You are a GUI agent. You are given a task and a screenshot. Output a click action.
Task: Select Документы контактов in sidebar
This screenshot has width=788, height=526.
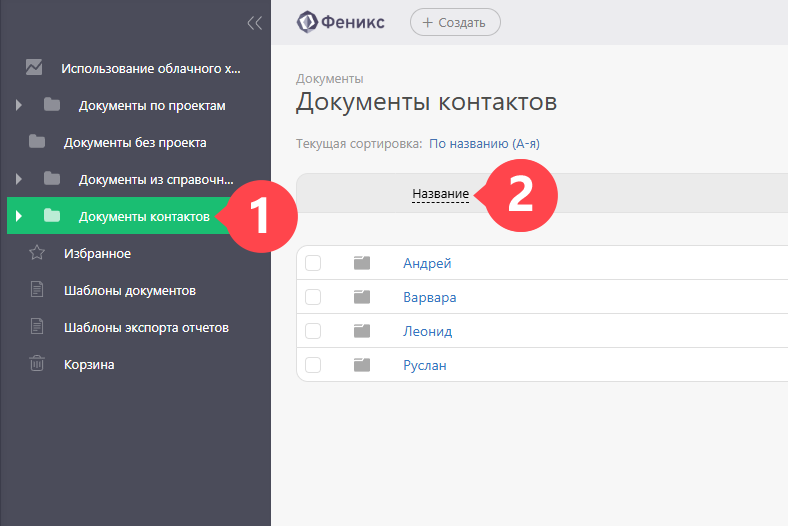pyautogui.click(x=144, y=217)
